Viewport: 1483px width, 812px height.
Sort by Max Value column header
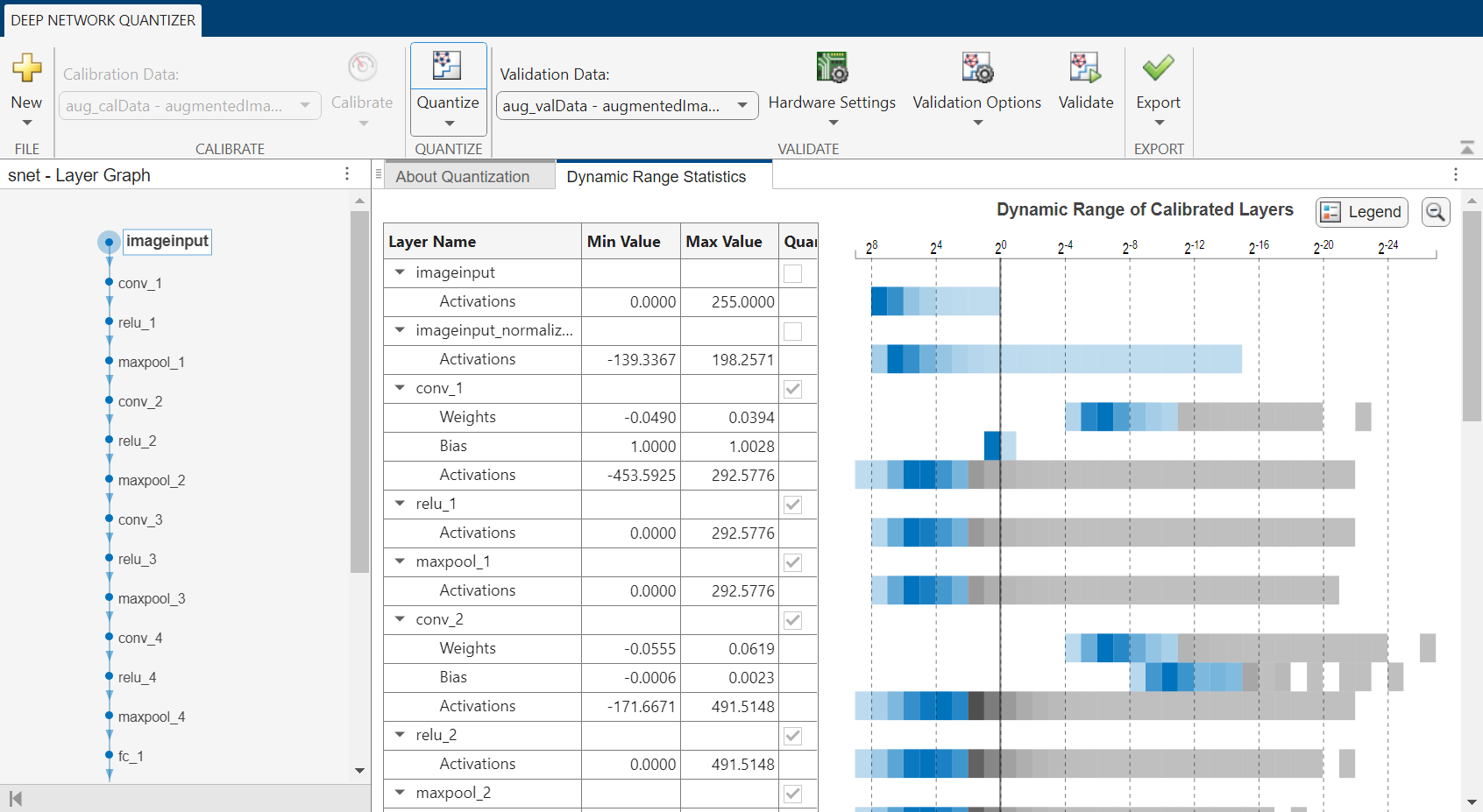click(729, 241)
